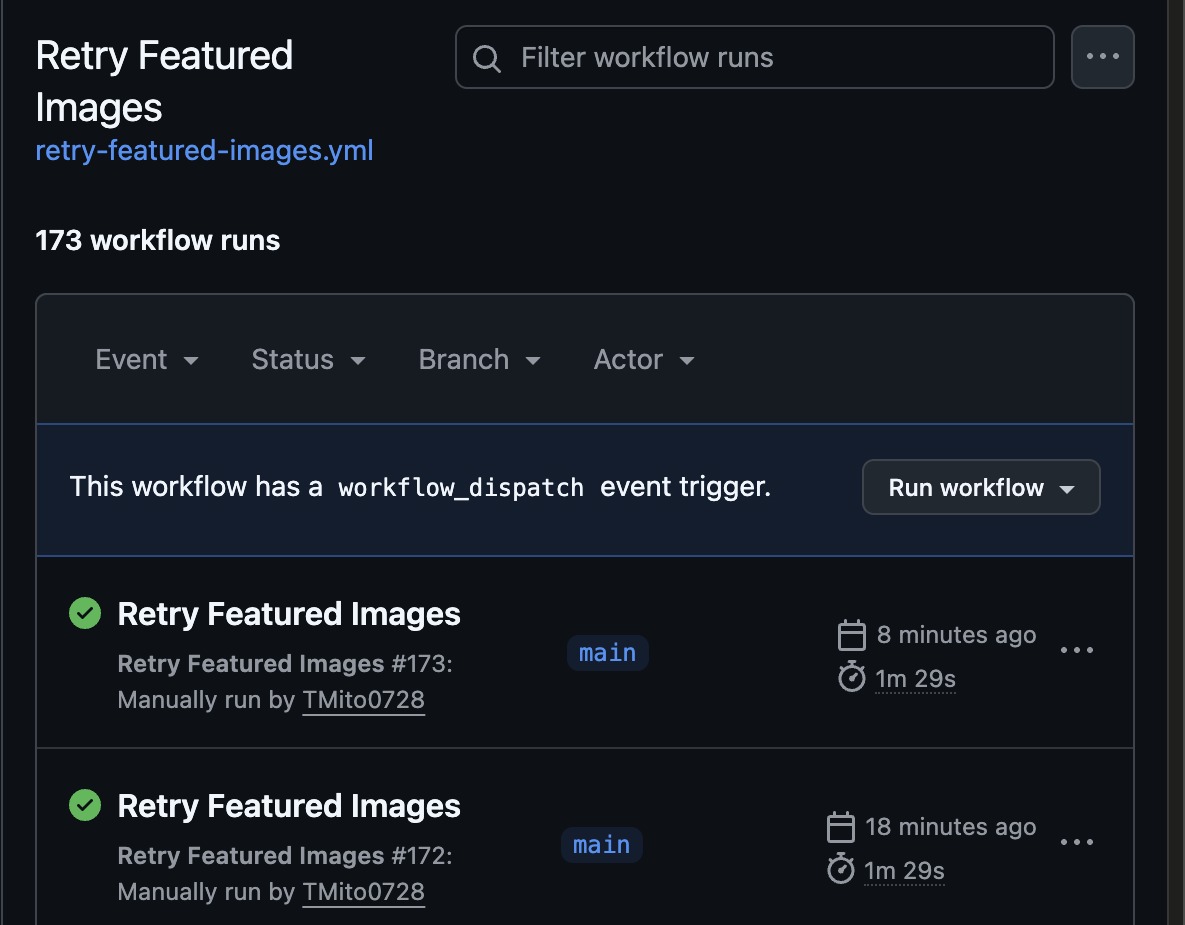Viewport: 1185px width, 925px height.
Task: Open three-dot options menu for run #173
Action: [1076, 650]
